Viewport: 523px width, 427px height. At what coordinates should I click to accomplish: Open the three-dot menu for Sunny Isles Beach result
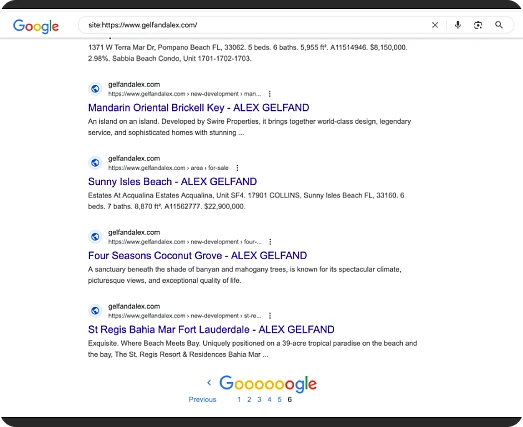tap(237, 168)
